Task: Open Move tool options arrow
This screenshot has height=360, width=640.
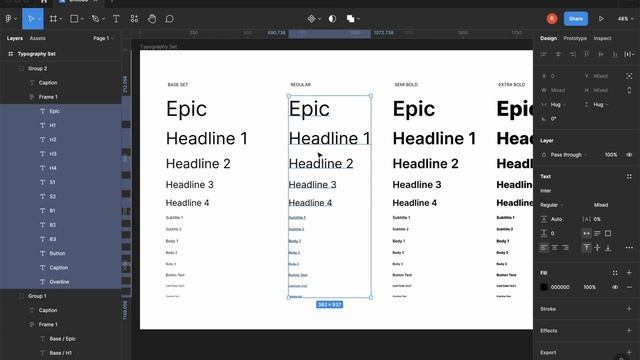Action: pos(40,19)
